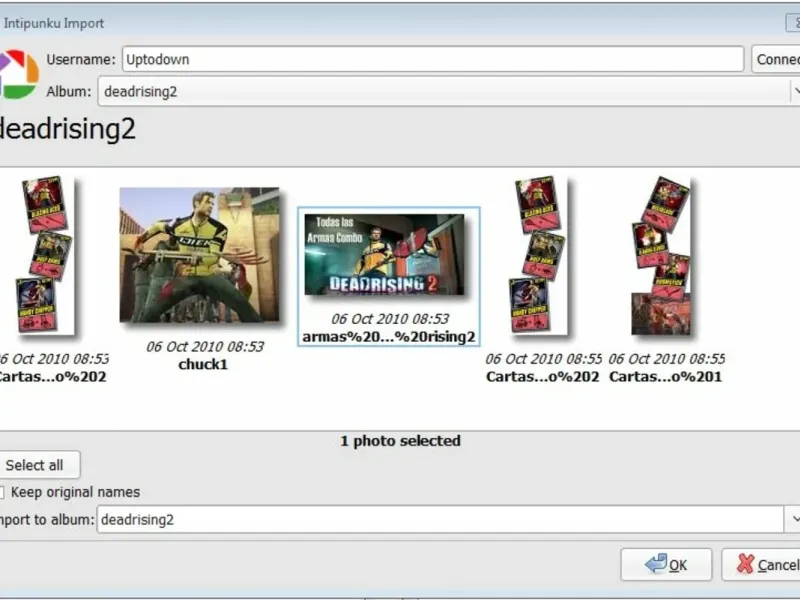Expand the Import to album dropdown arrow
Viewport: 800px width, 600px height.
tap(792, 519)
